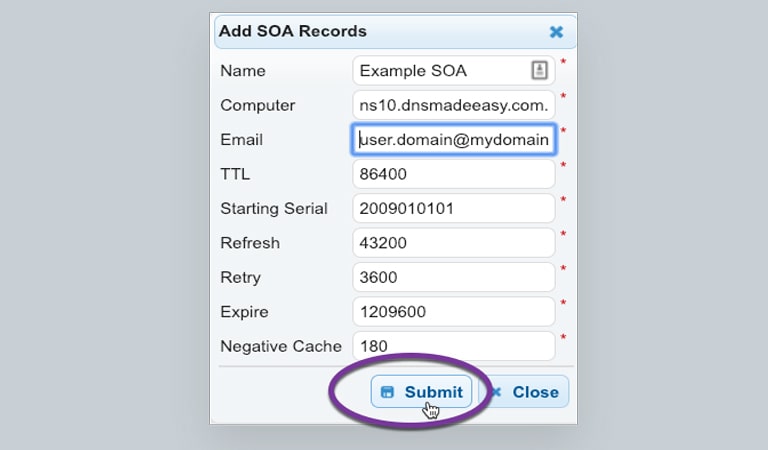This screenshot has width=768, height=450.
Task: Click the Negative Cache field showing 180
Action: [454, 346]
